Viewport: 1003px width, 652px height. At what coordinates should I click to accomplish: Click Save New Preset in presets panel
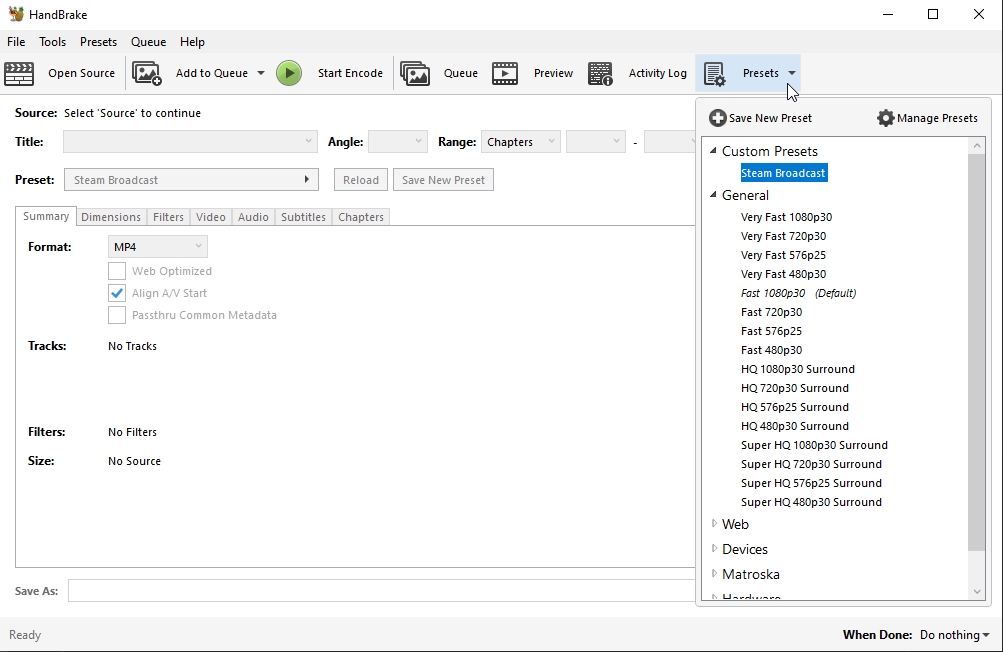(770, 118)
